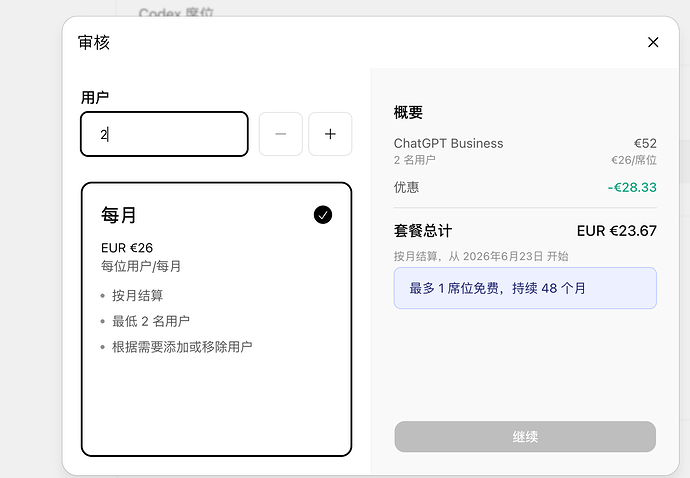This screenshot has height=478, width=690.
Task: Click the EUR €26 price text
Action: tap(127, 248)
